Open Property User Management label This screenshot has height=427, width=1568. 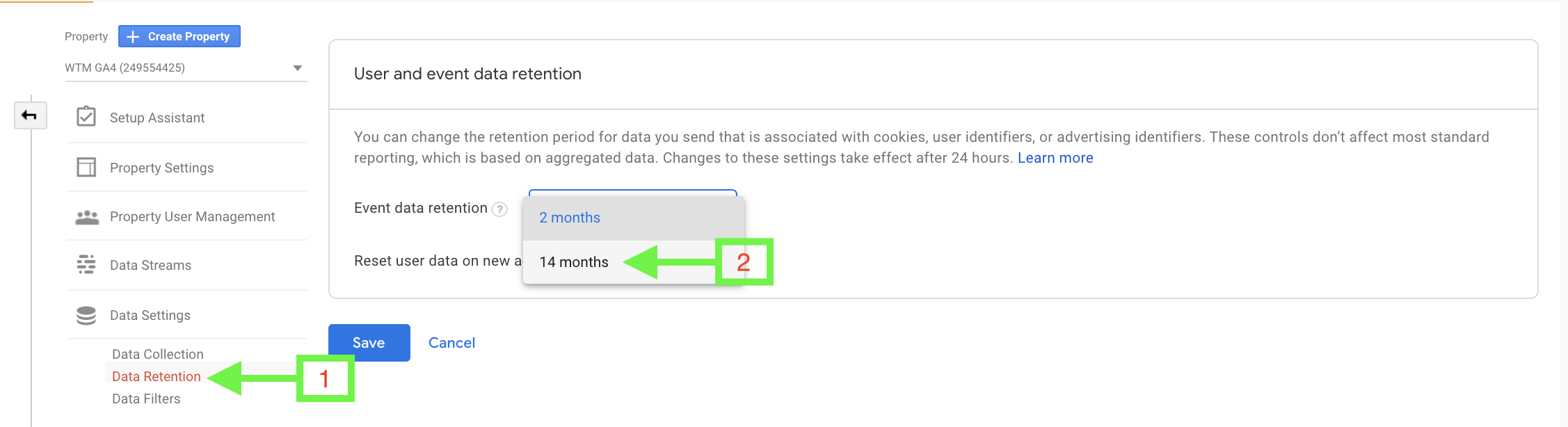point(193,216)
